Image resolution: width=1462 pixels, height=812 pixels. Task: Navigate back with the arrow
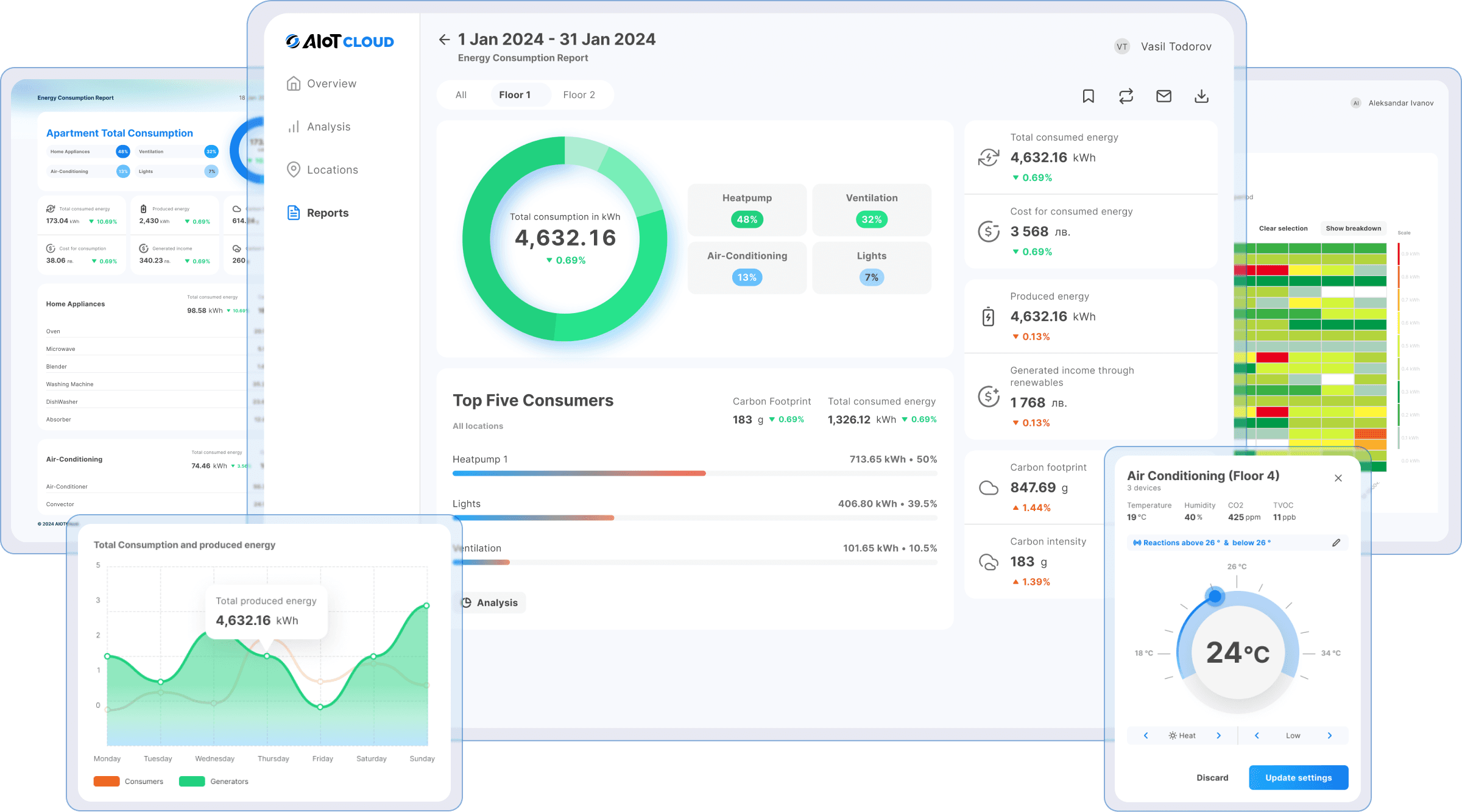[443, 39]
